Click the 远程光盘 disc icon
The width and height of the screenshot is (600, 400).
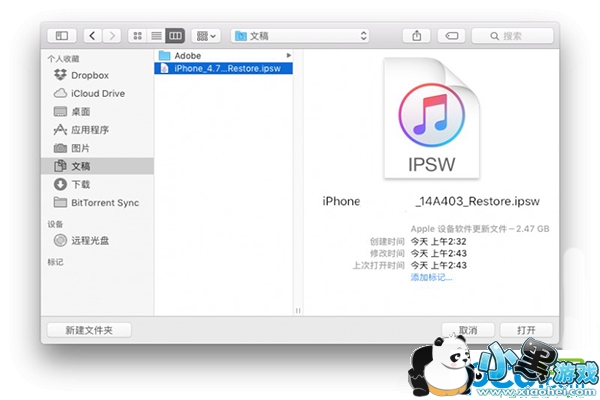pyautogui.click(x=60, y=240)
